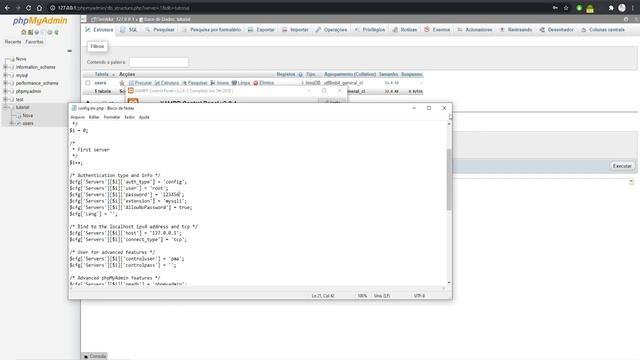Go back in the browser
The height and width of the screenshot is (360, 640).
click(x=7, y=8)
